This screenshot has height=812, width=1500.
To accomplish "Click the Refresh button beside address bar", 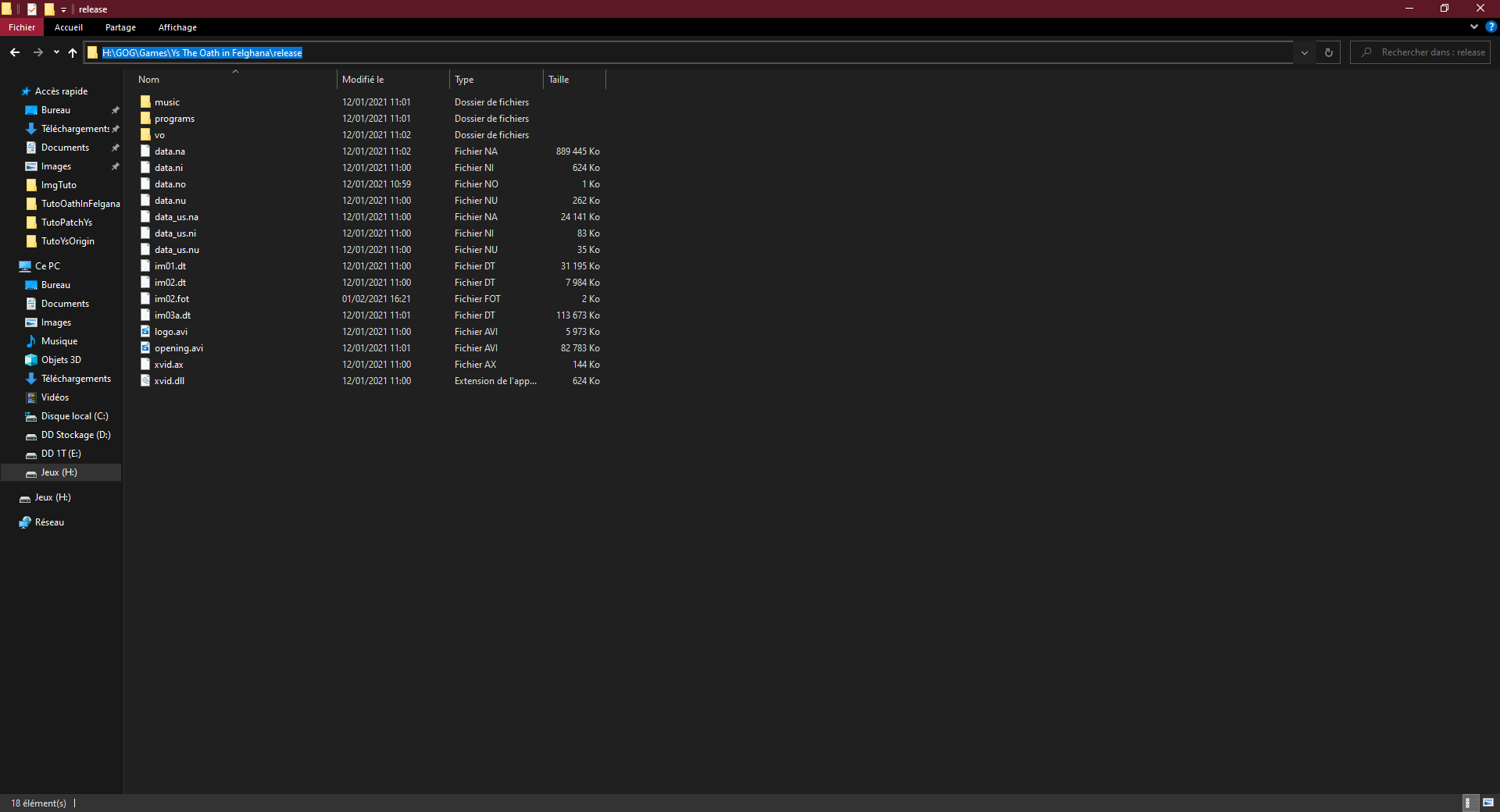I will (1328, 52).
